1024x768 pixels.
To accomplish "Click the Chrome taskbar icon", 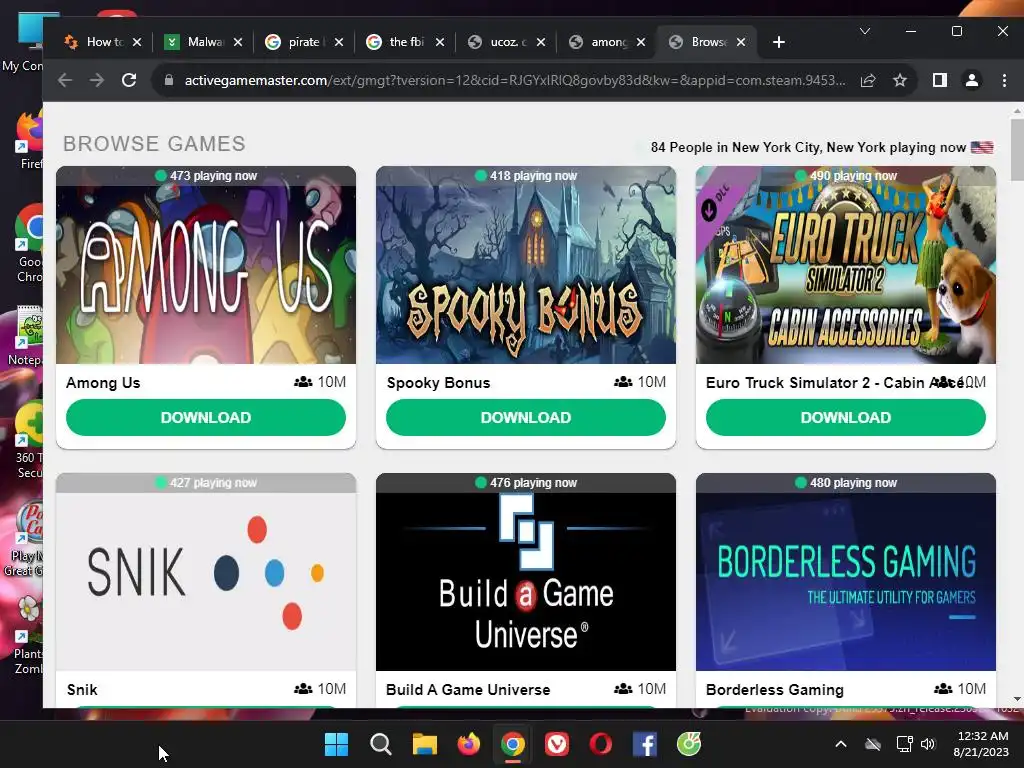I will pyautogui.click(x=513, y=744).
